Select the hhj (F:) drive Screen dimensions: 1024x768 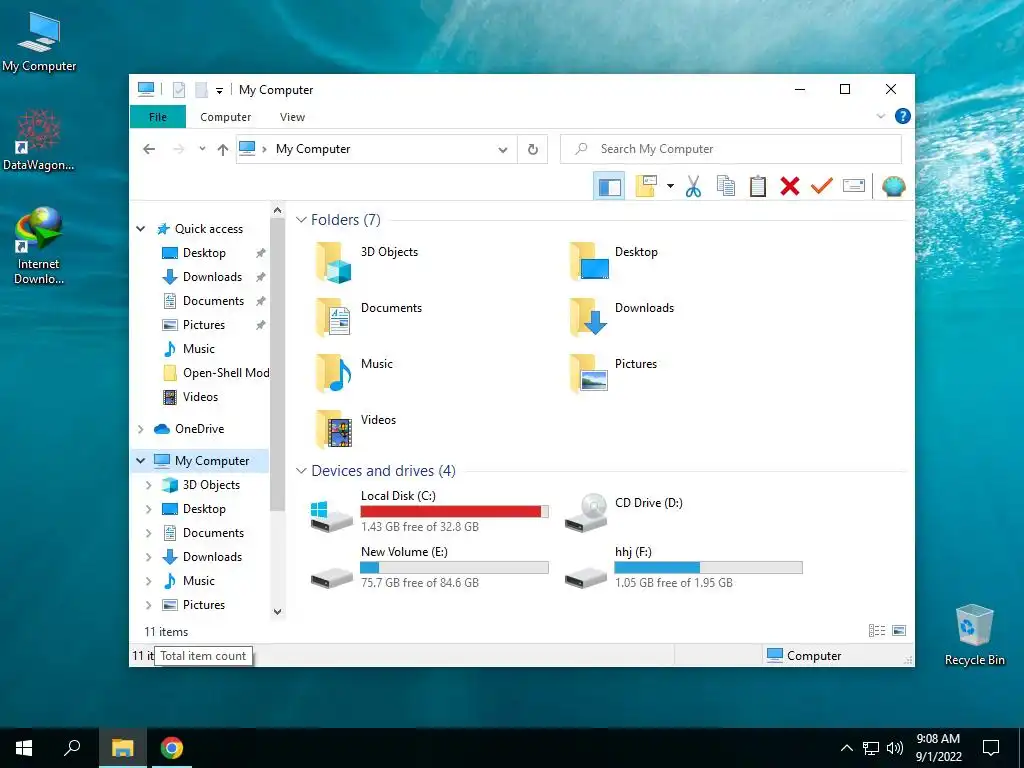point(682,569)
